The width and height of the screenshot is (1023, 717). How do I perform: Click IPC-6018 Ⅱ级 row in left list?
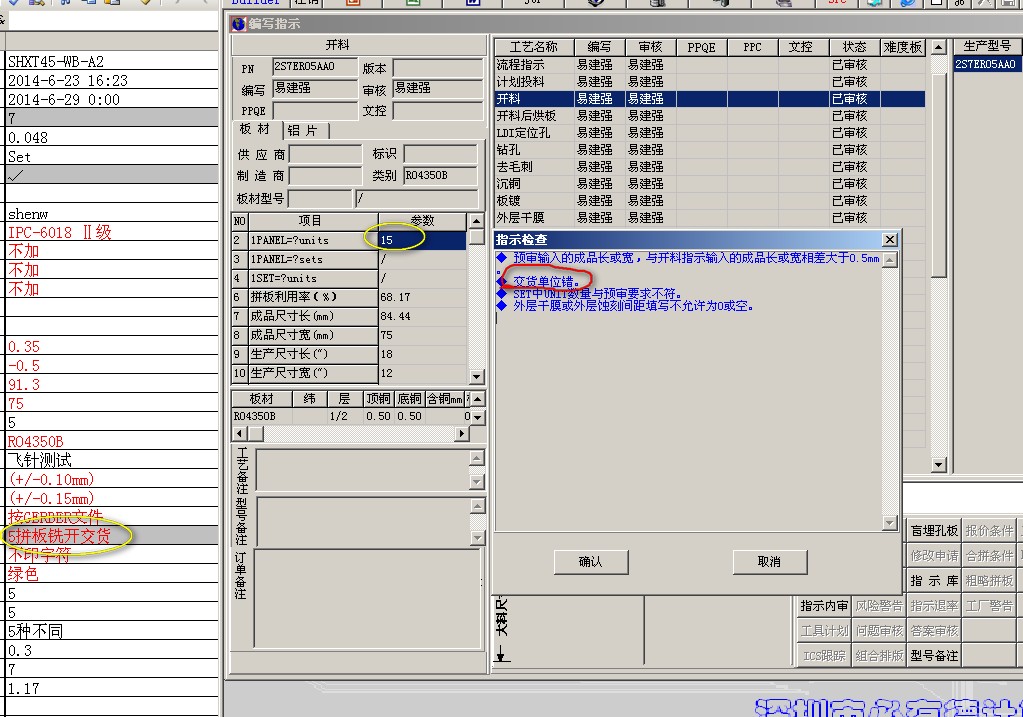click(112, 232)
